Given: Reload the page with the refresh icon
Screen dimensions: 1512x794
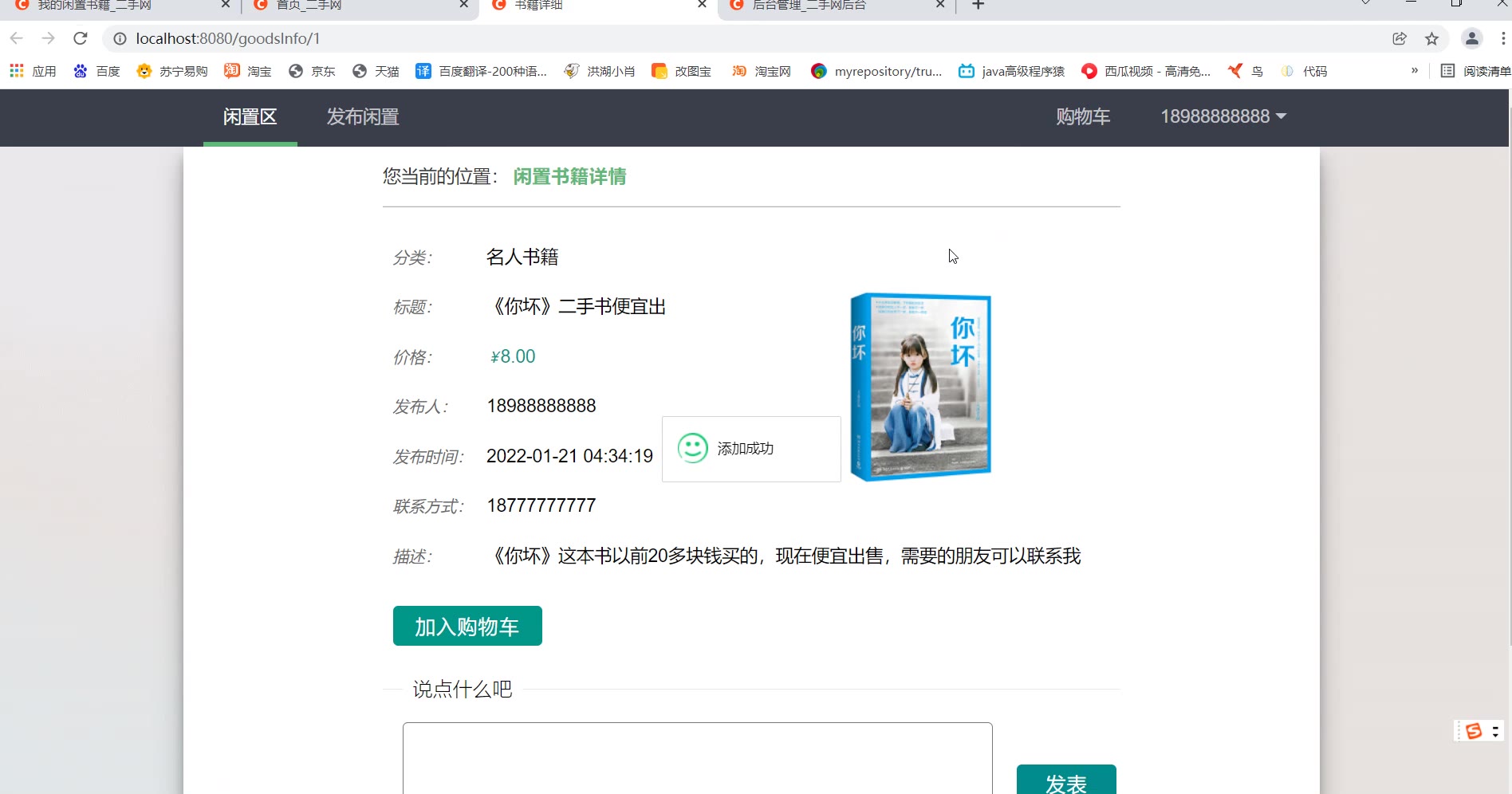Looking at the screenshot, I should 80,38.
